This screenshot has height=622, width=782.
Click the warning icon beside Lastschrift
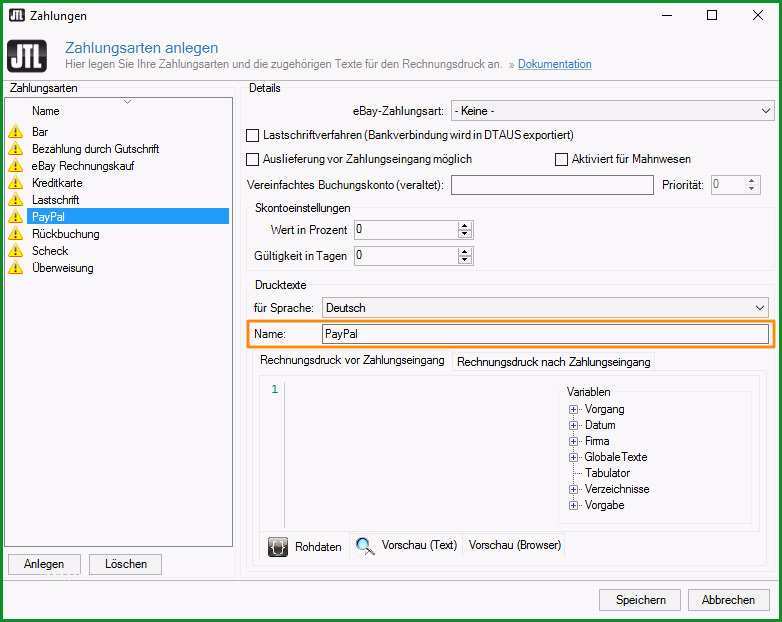tap(15, 200)
